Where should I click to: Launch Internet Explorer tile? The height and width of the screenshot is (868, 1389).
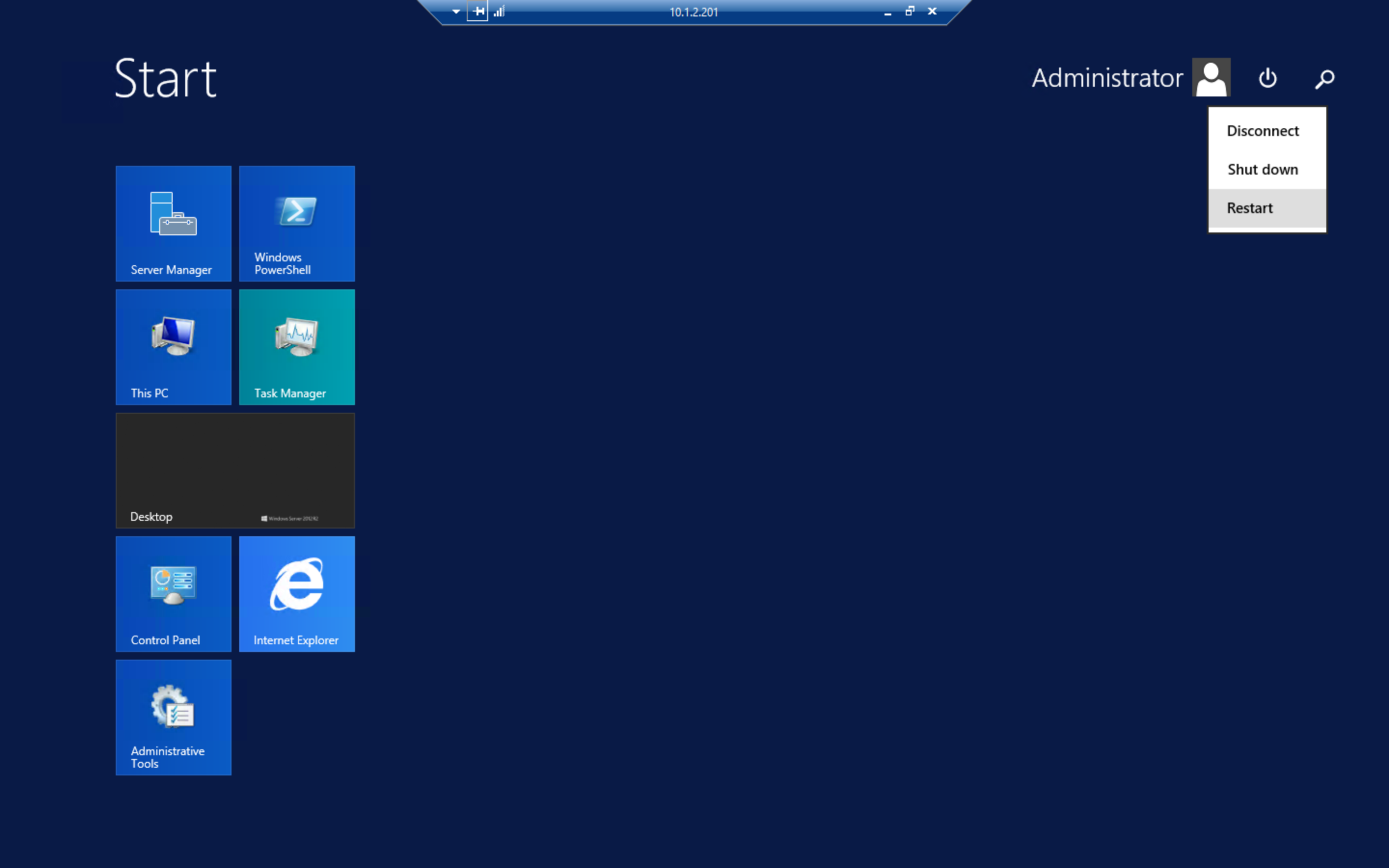click(297, 594)
